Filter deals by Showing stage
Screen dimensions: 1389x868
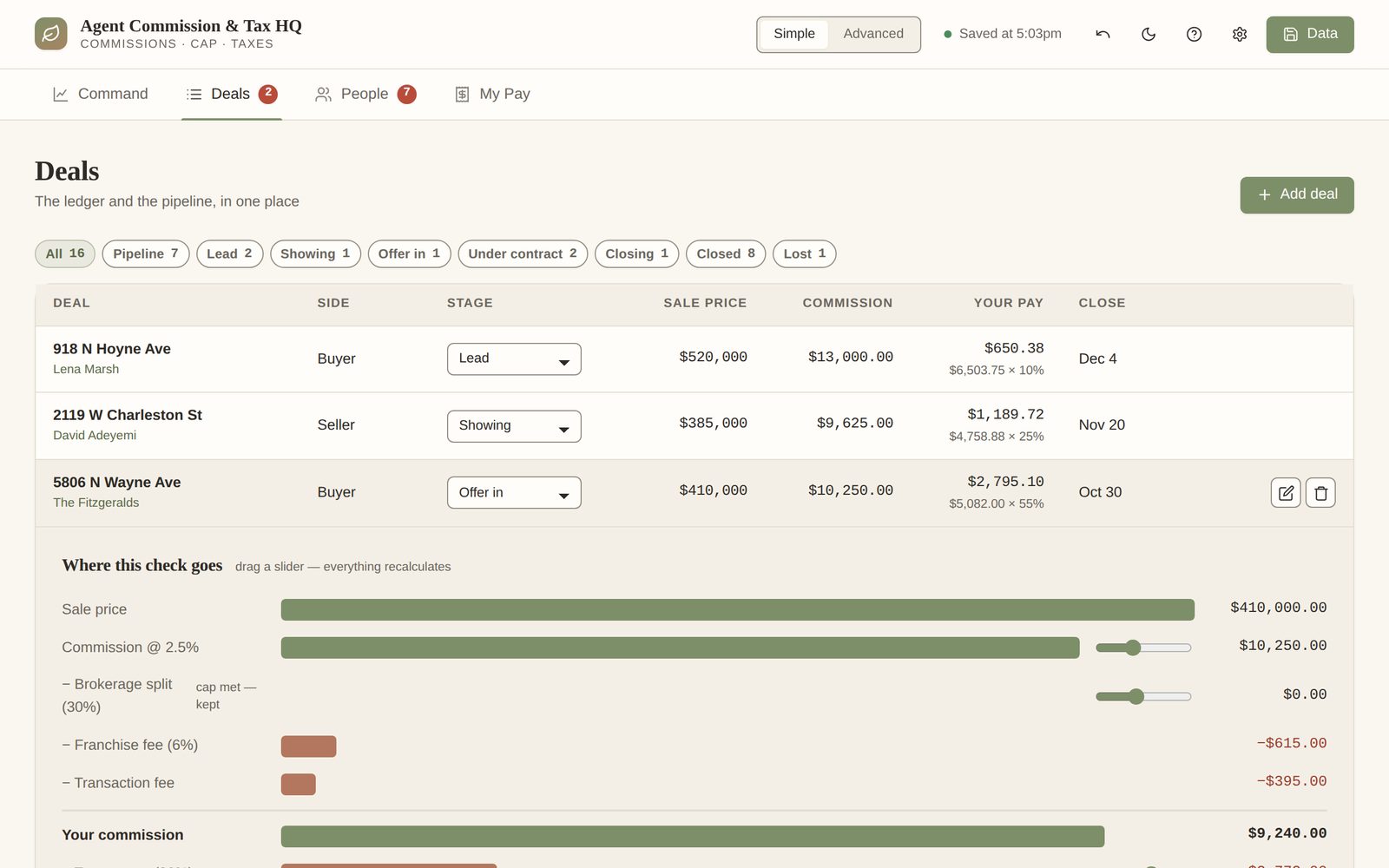[x=315, y=253]
